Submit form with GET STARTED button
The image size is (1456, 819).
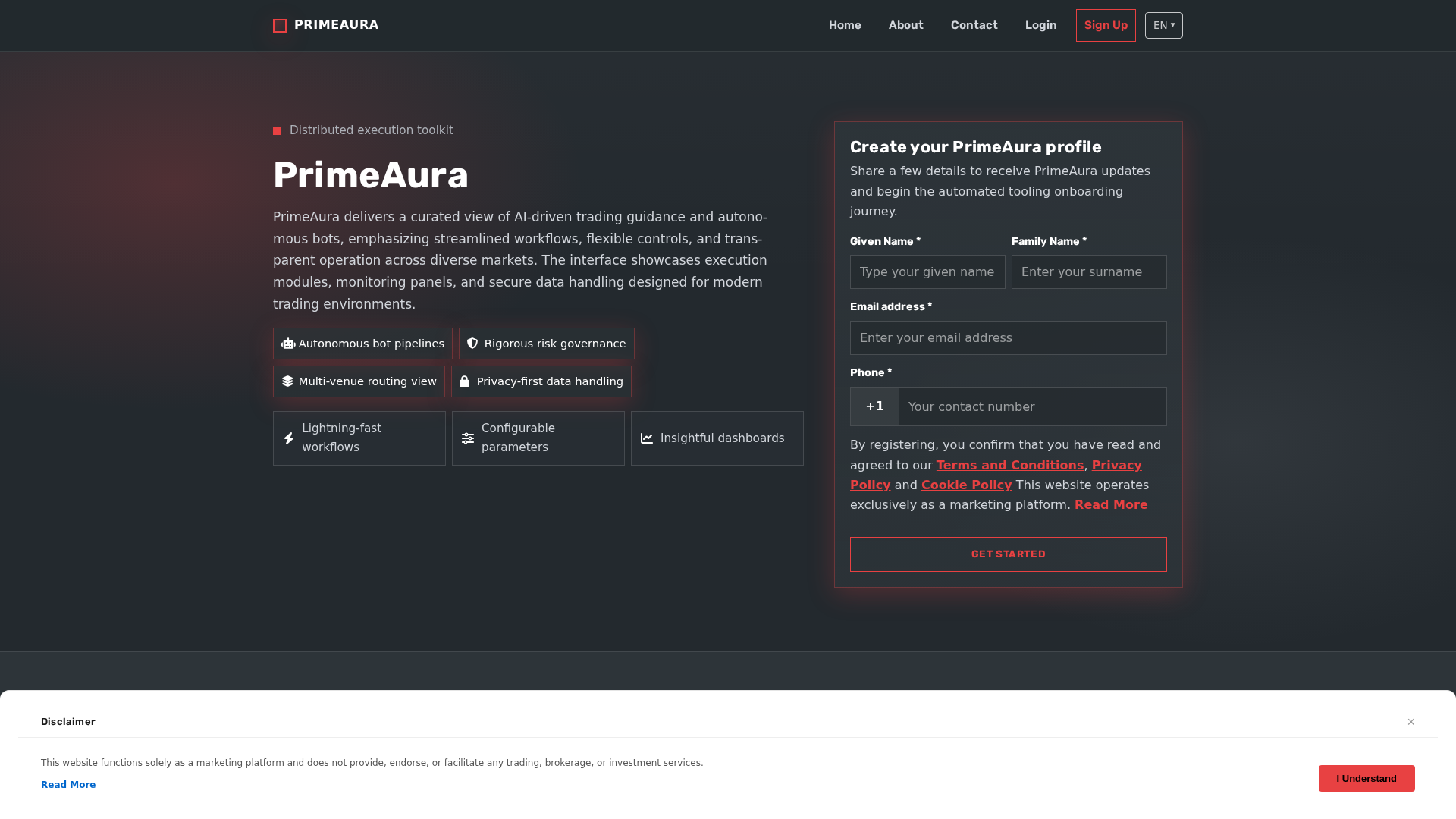(1009, 554)
